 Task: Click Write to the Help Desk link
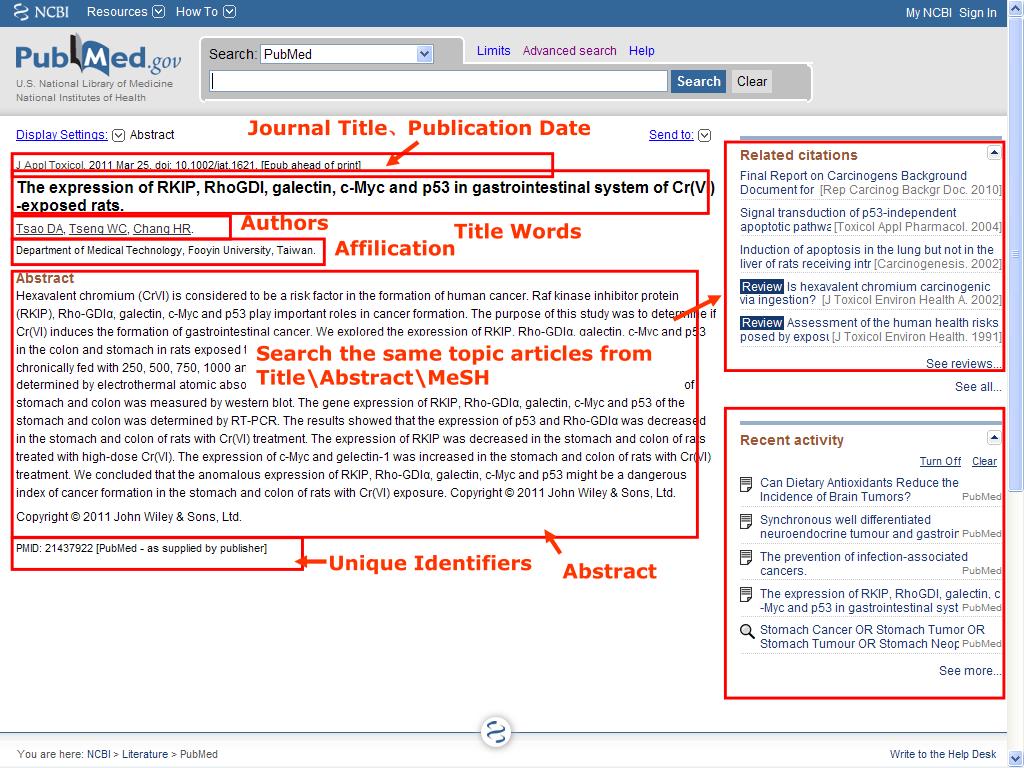[943, 754]
